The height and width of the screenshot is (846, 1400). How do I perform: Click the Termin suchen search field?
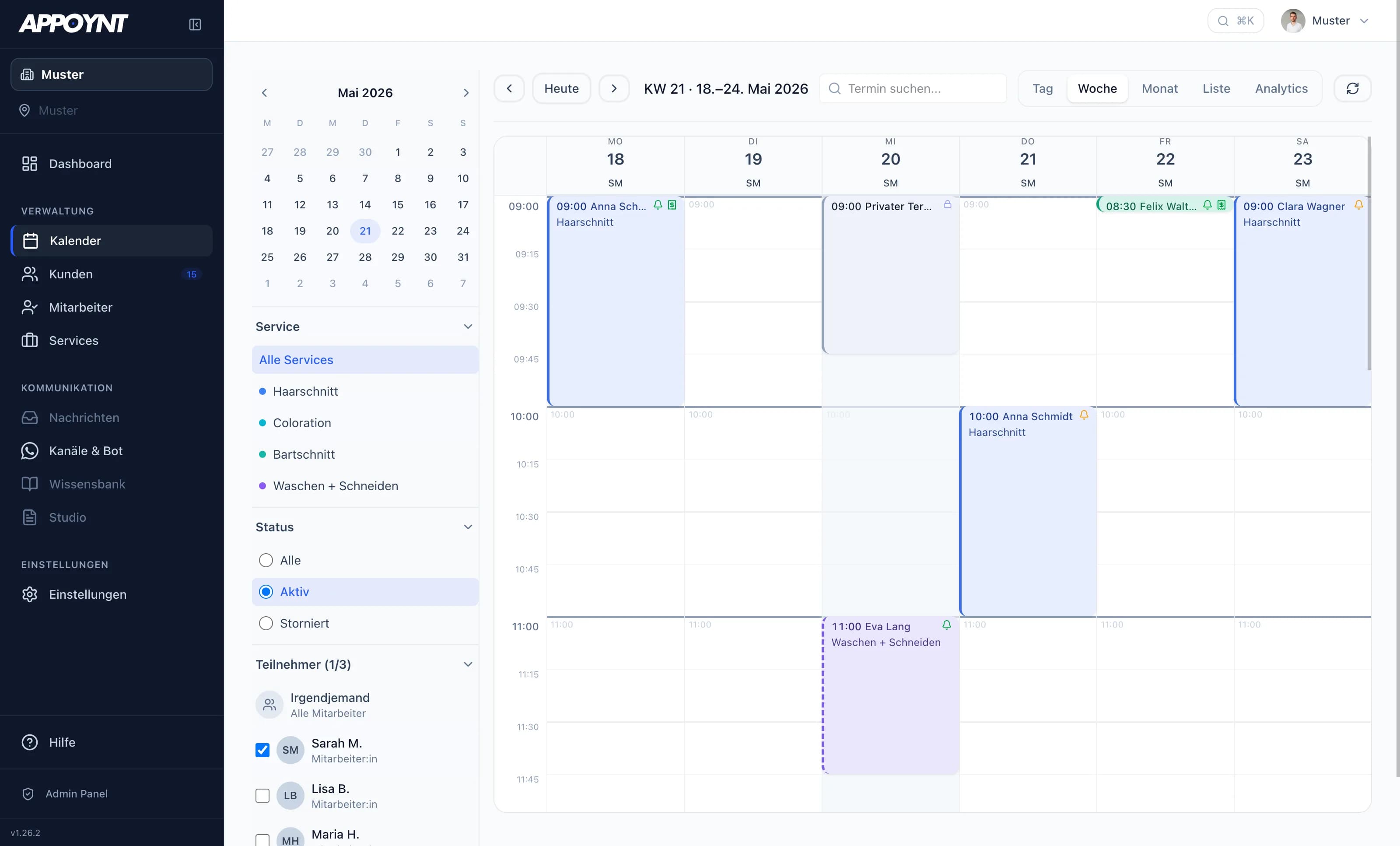tap(913, 89)
